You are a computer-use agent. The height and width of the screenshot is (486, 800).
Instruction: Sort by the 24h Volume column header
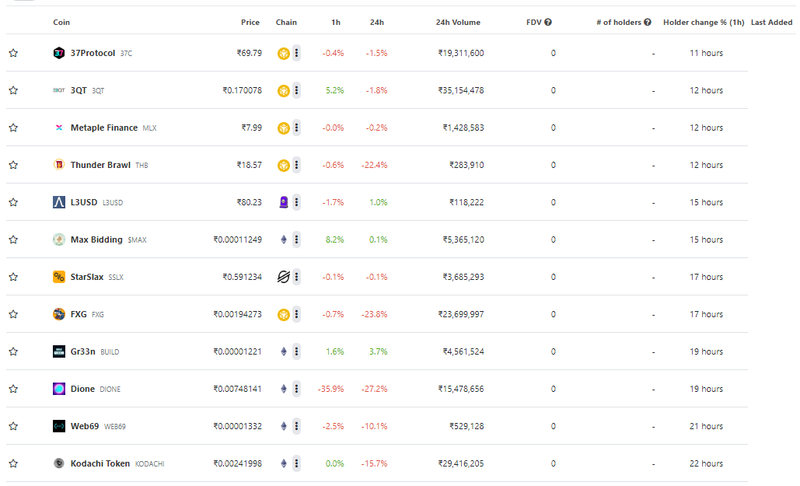pyautogui.click(x=458, y=22)
